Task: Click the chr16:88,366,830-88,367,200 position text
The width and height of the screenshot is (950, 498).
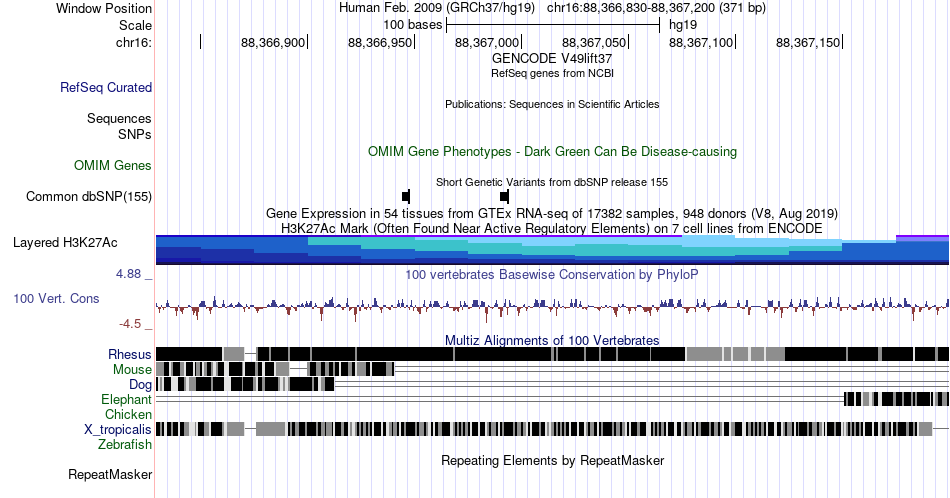Action: tap(656, 8)
